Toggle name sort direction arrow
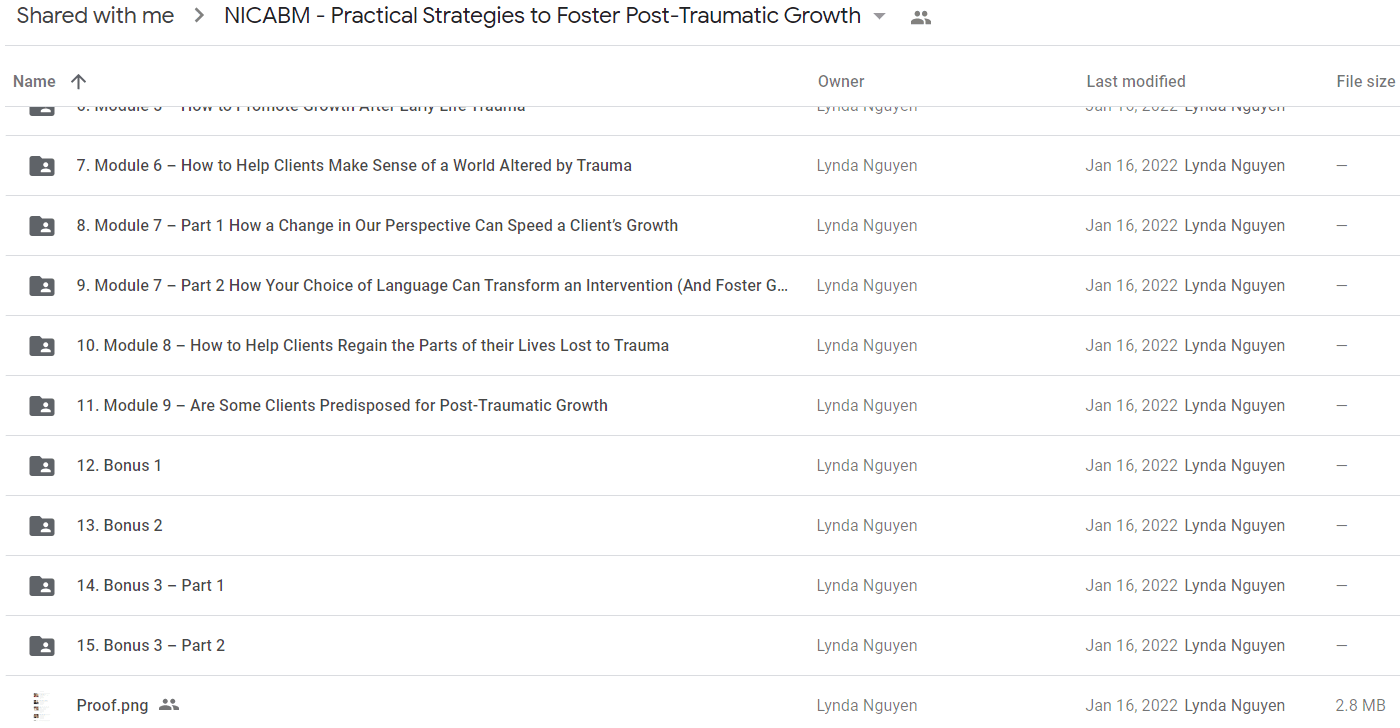This screenshot has width=1400, height=728. pyautogui.click(x=79, y=82)
